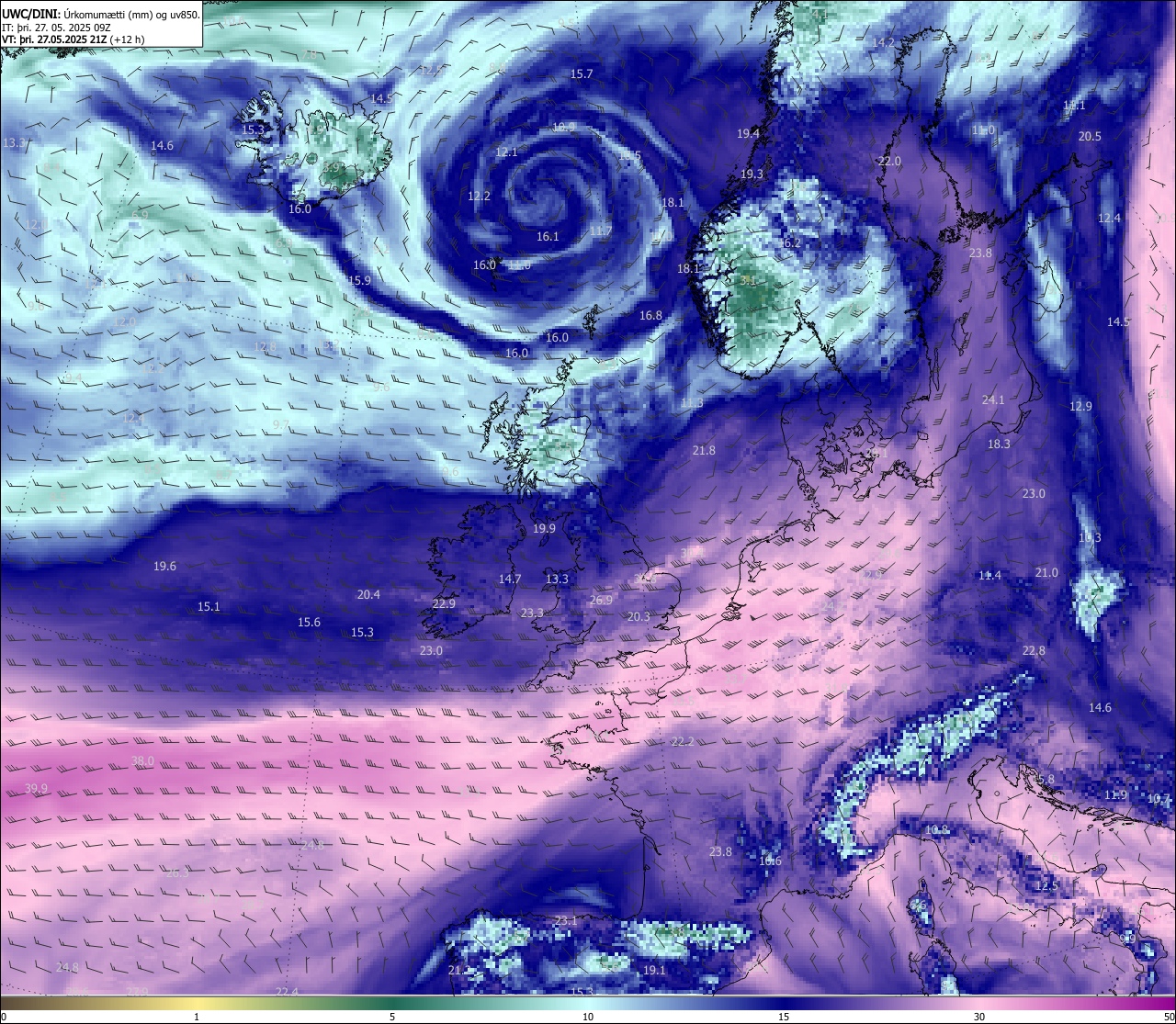Click the VT valid time line 21Z
1176x1024 pixels.
click(x=73, y=39)
